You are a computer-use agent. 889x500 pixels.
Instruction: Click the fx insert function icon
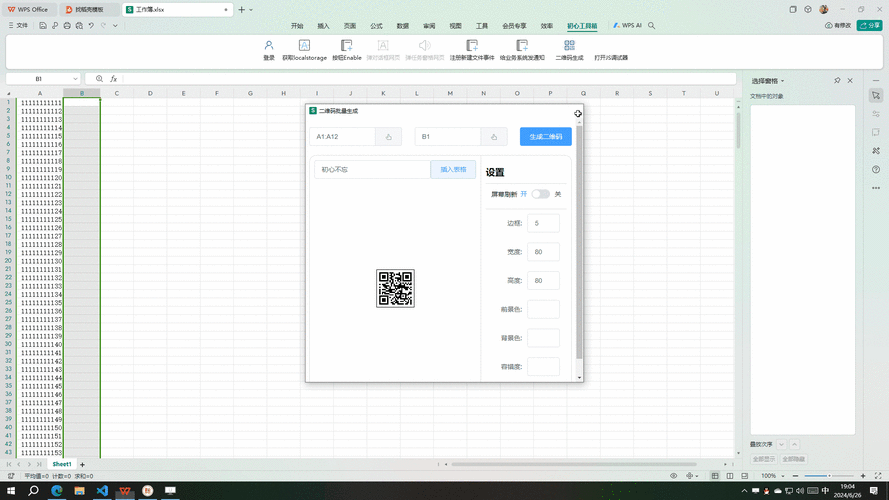(113, 79)
